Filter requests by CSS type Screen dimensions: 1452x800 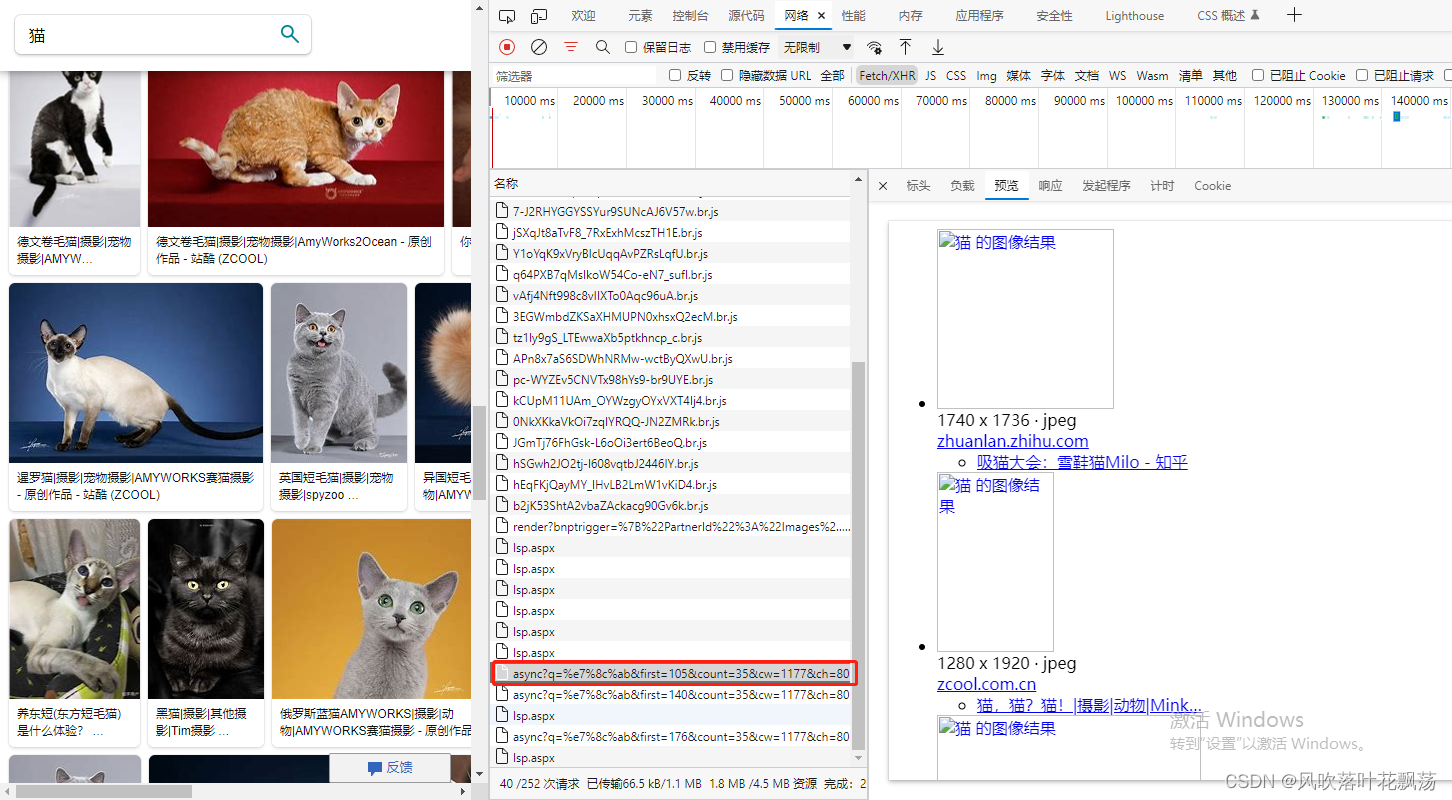coord(956,75)
